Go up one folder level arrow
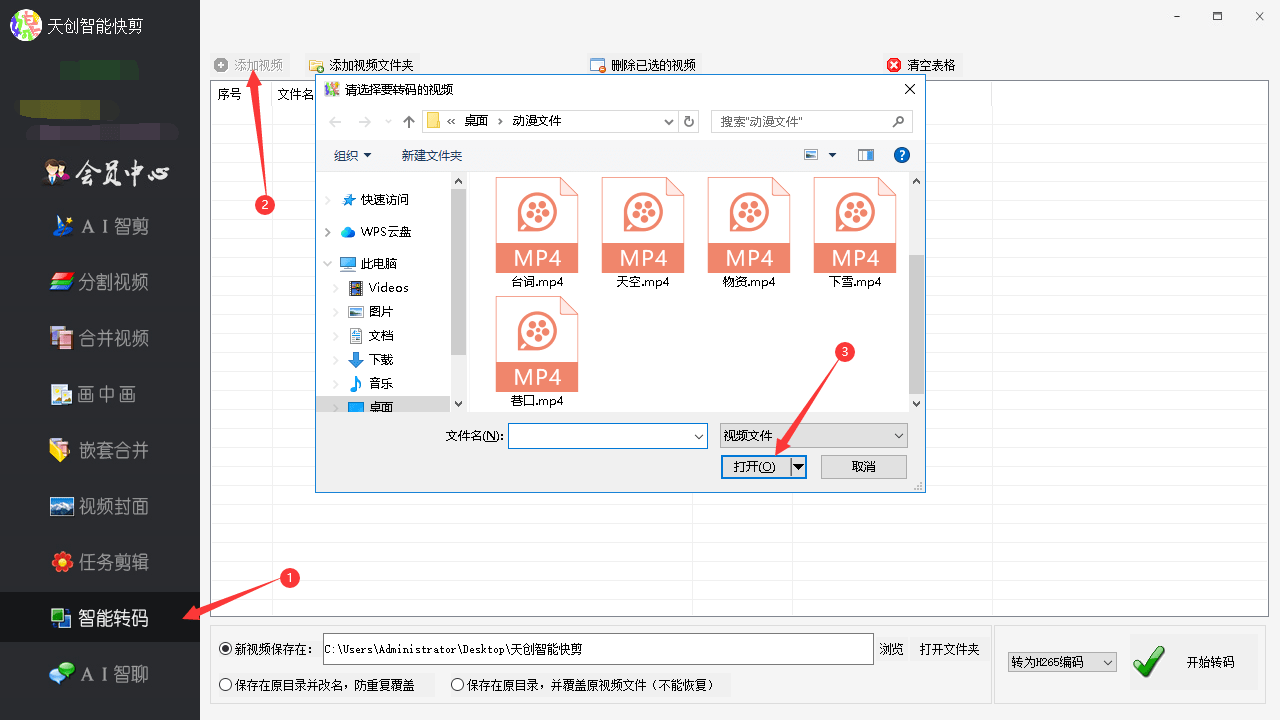The width and height of the screenshot is (1280, 720). point(408,121)
